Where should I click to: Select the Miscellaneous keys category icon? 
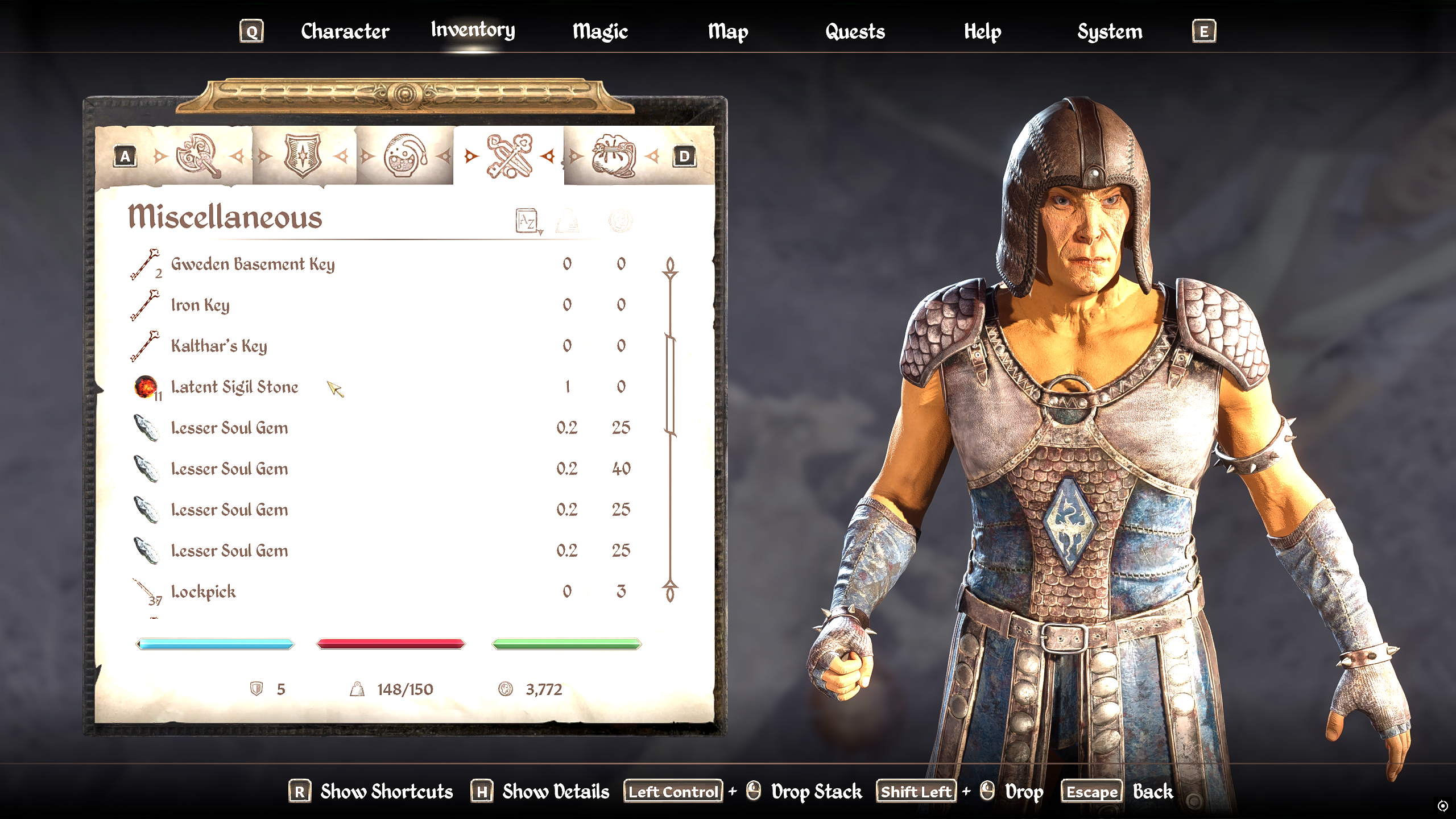tap(510, 156)
